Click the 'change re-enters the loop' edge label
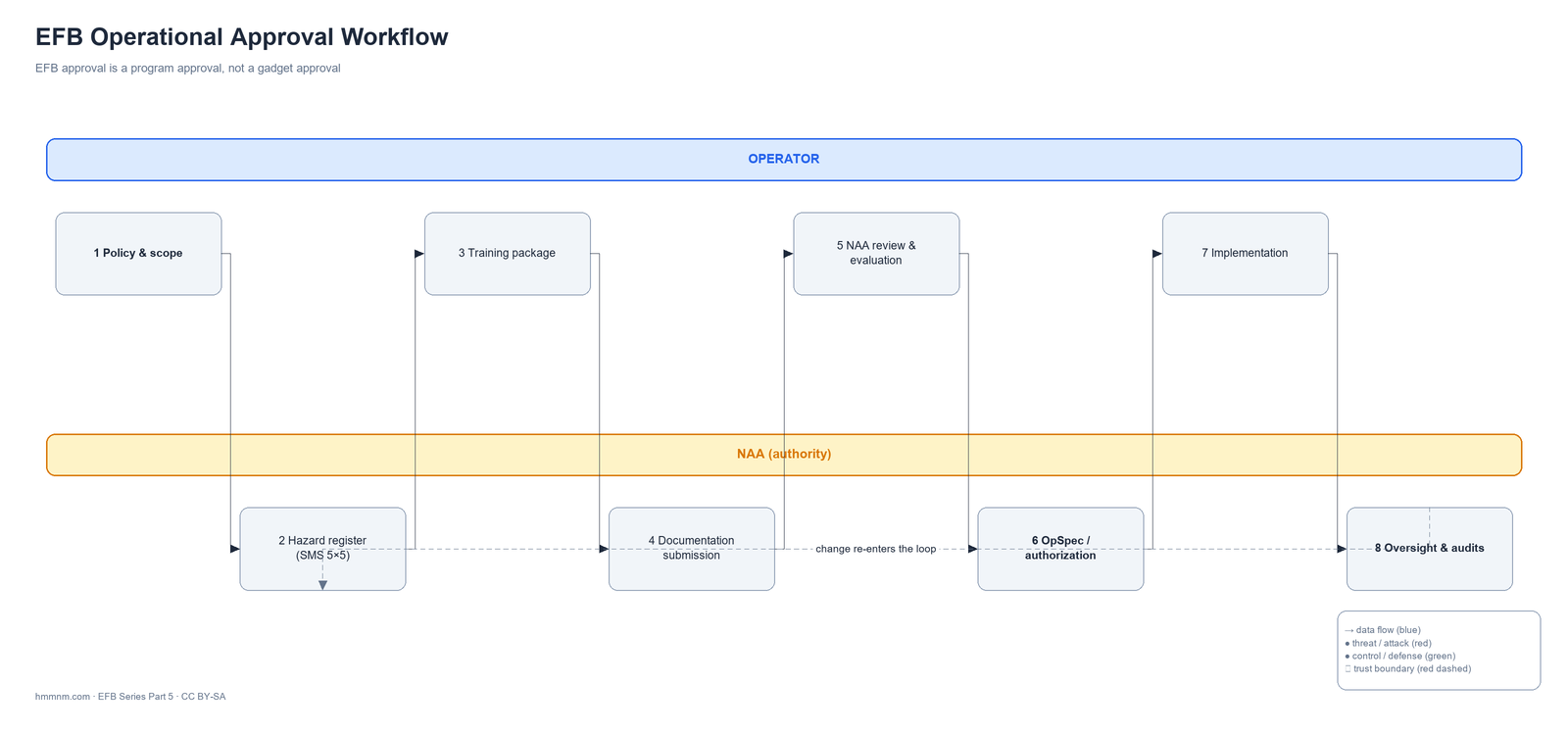1568x734 pixels. [x=876, y=549]
